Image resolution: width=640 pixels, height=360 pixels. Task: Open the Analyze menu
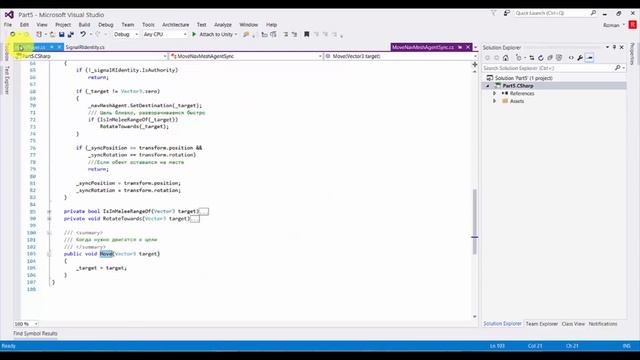pyautogui.click(x=223, y=25)
